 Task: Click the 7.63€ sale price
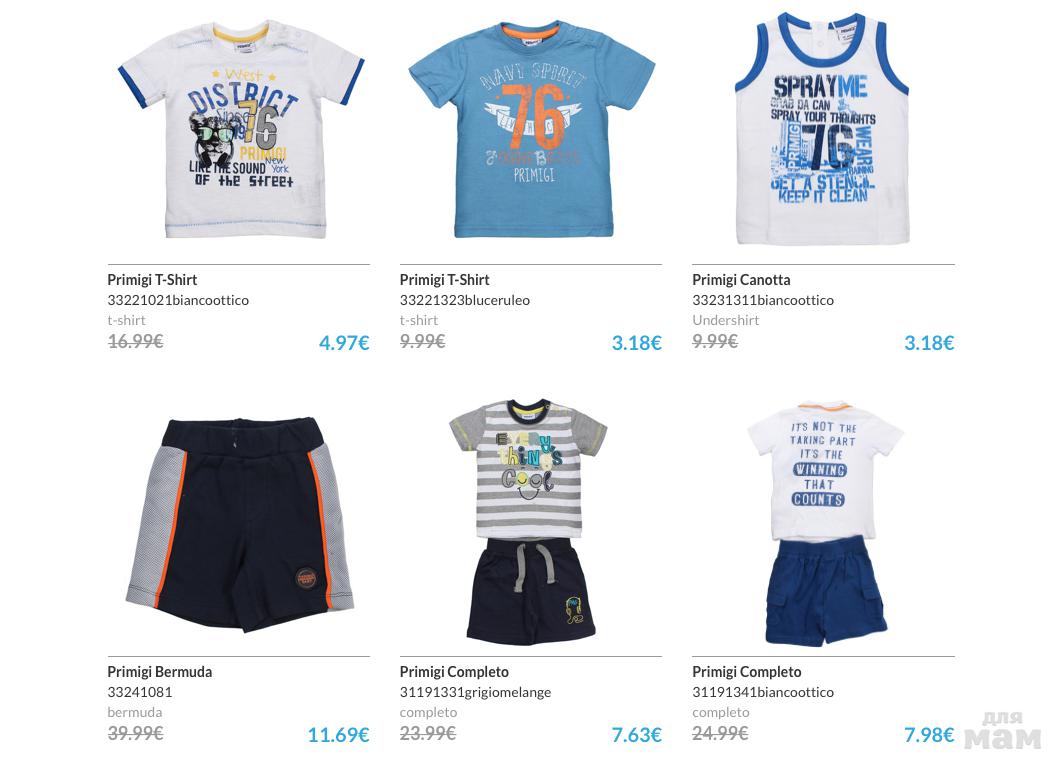click(636, 735)
